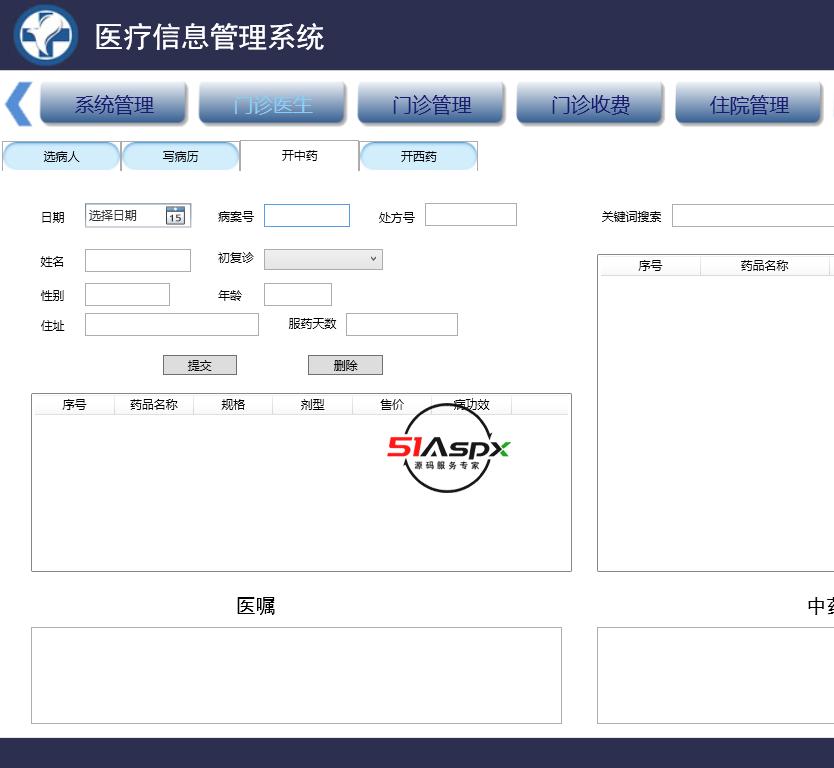Click the left arrow to scroll the navigation
This screenshot has width=834, height=768.
(19, 104)
